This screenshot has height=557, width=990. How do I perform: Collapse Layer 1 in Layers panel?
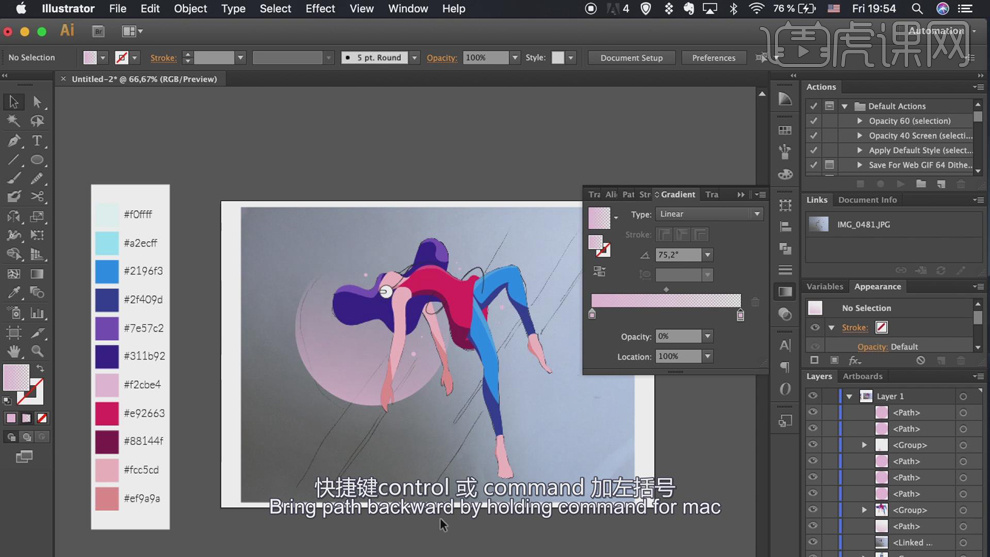[x=849, y=396]
